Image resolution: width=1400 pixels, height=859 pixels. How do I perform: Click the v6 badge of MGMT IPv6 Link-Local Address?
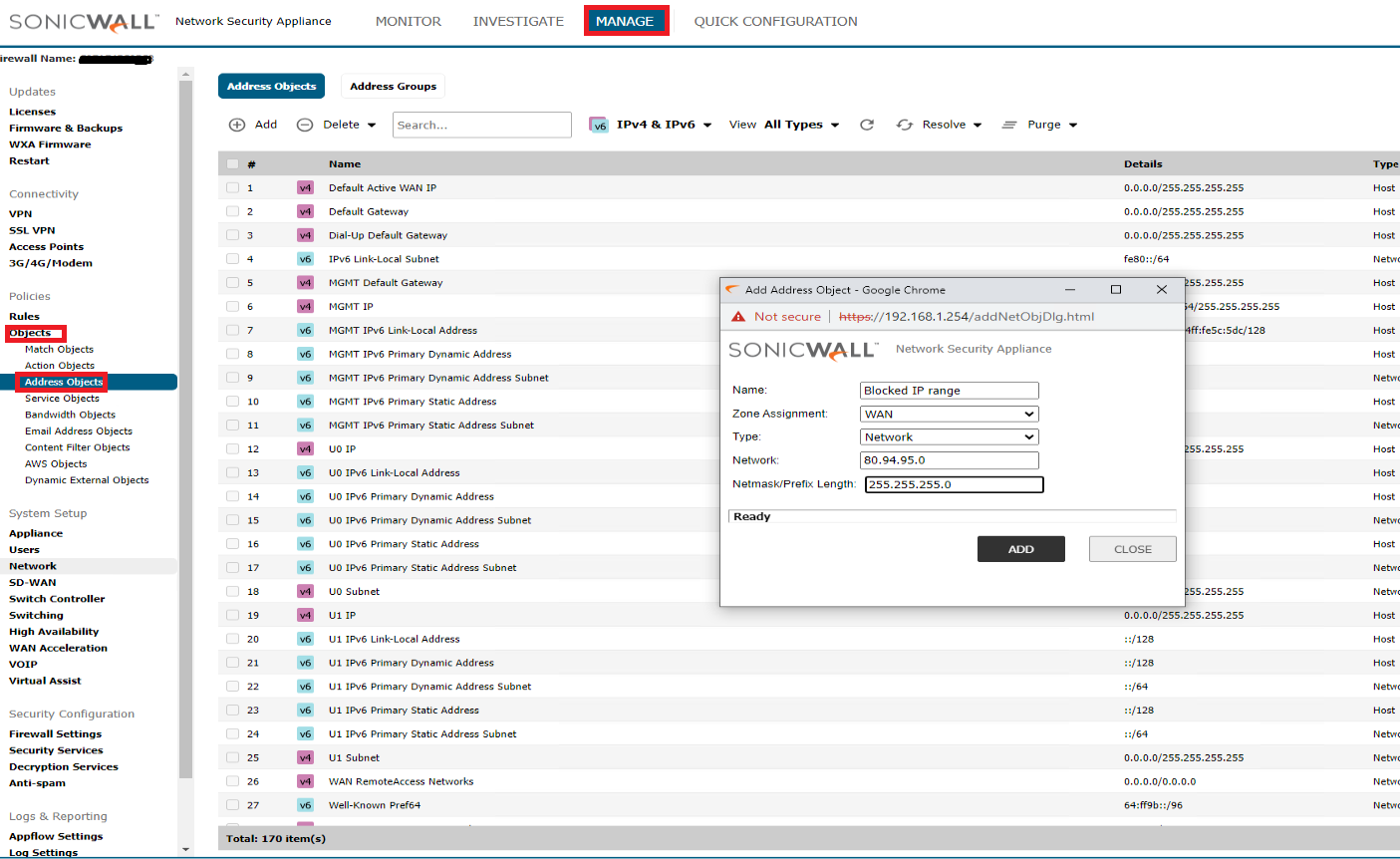pos(305,330)
